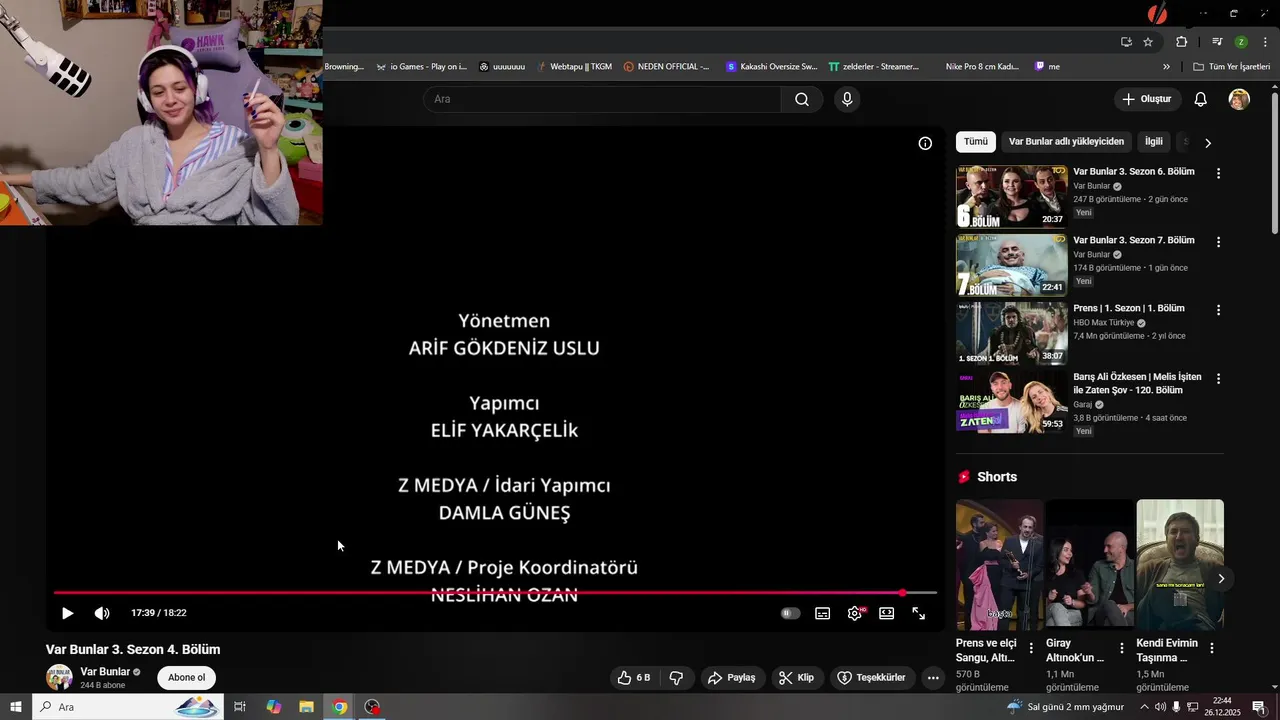1280x720 pixels.
Task: Open Var Bunlar 3. Sezon 6. Bölüm thumbnail
Action: pos(1011,196)
